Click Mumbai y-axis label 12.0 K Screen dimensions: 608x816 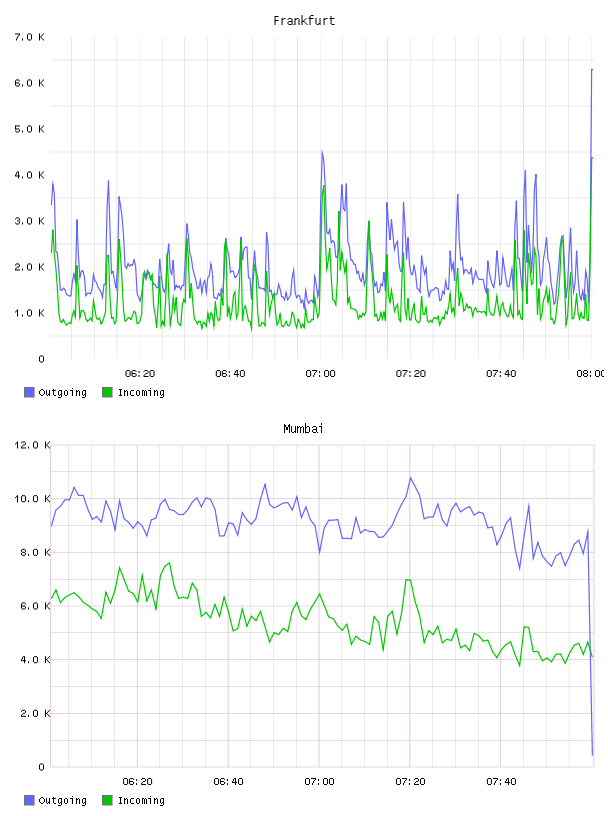pyautogui.click(x=32, y=445)
